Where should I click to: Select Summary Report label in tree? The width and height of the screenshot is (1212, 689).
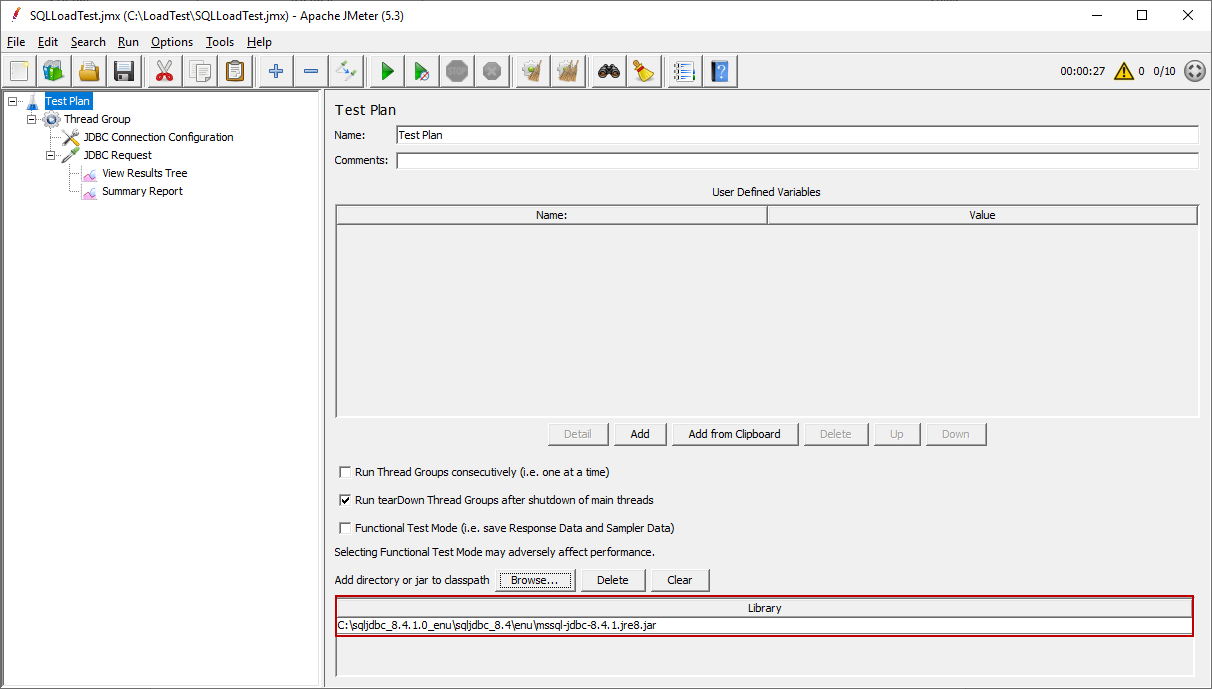pyautogui.click(x=142, y=191)
